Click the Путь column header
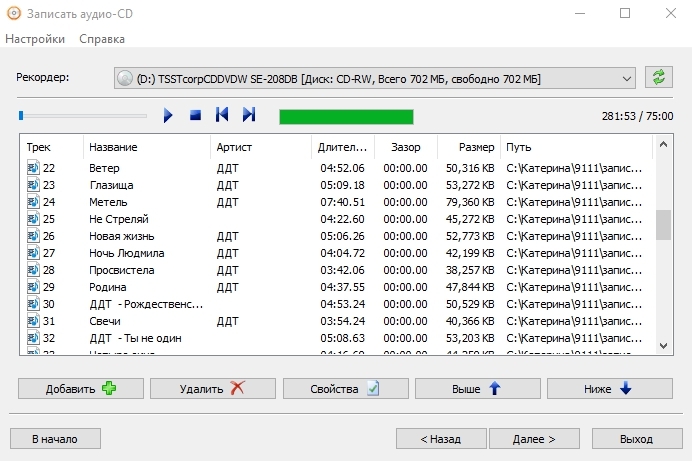The image size is (692, 461). click(x=576, y=147)
